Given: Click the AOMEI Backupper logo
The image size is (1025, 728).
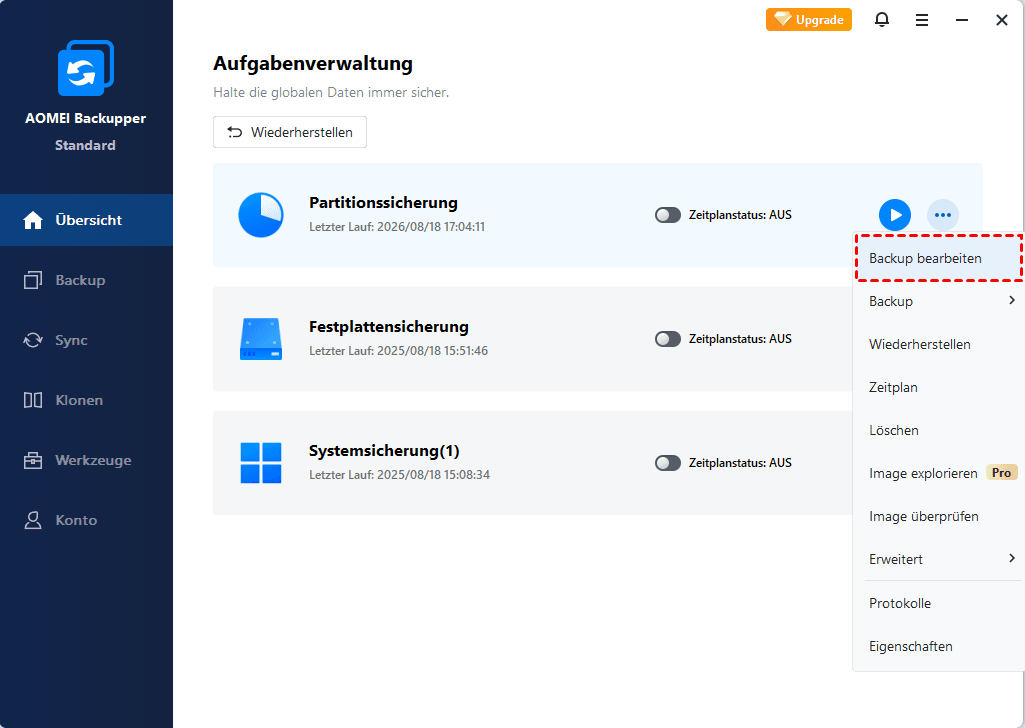Looking at the screenshot, I should click(85, 69).
